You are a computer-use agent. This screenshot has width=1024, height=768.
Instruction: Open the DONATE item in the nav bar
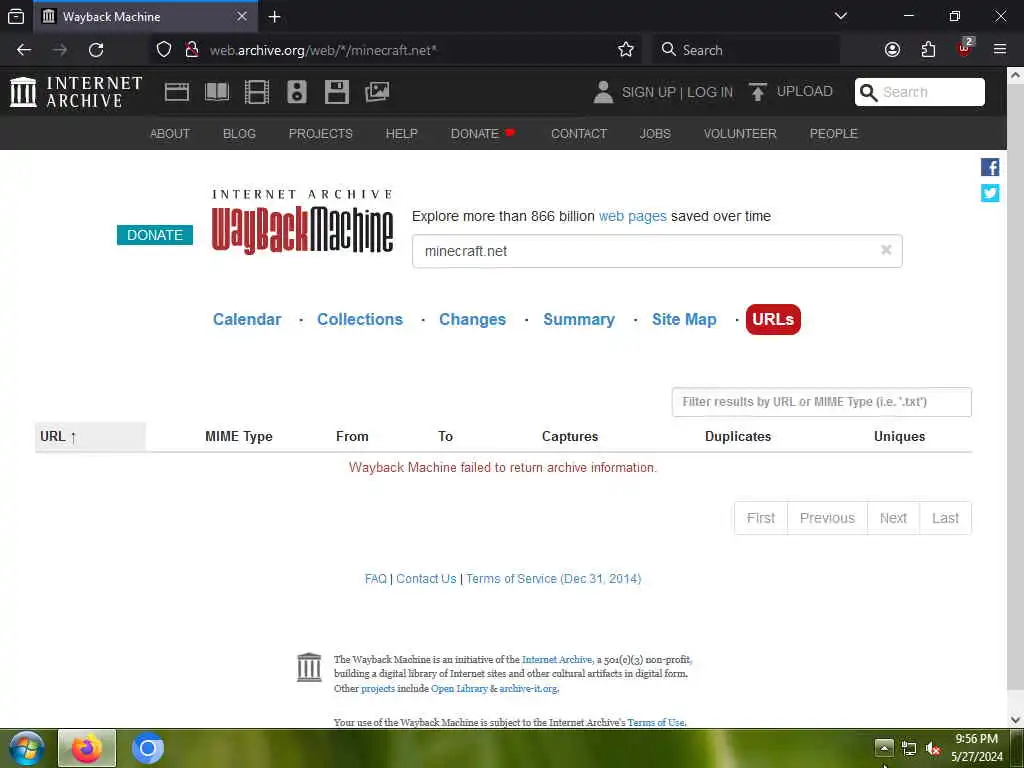tap(483, 133)
